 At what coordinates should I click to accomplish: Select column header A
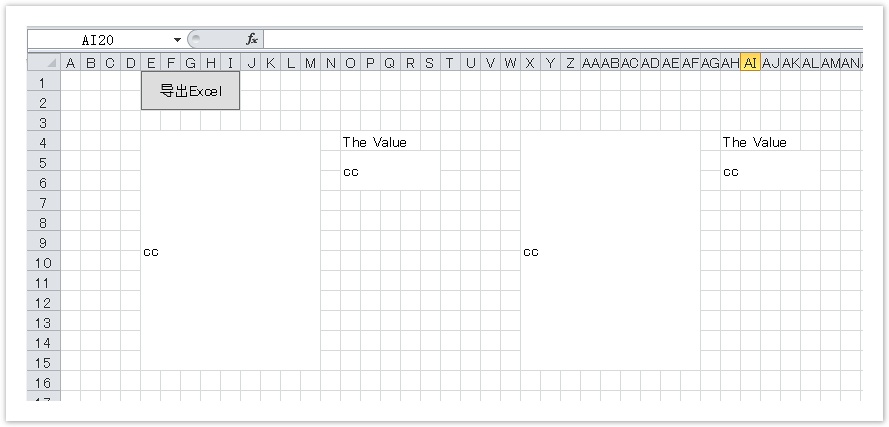pos(71,63)
